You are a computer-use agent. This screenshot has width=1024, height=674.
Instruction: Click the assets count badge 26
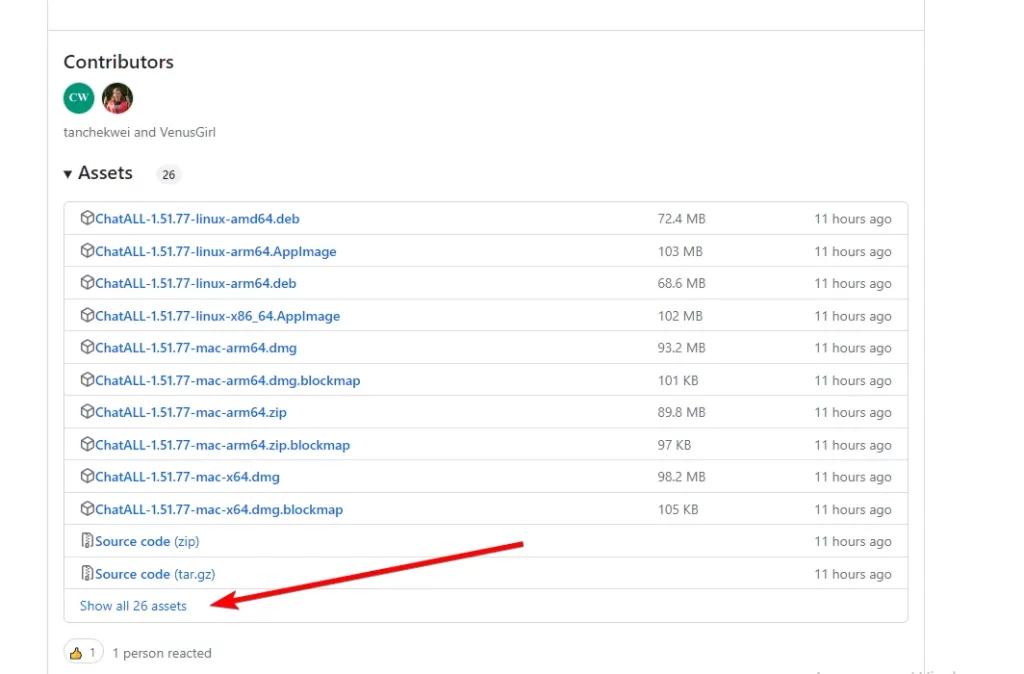click(168, 174)
